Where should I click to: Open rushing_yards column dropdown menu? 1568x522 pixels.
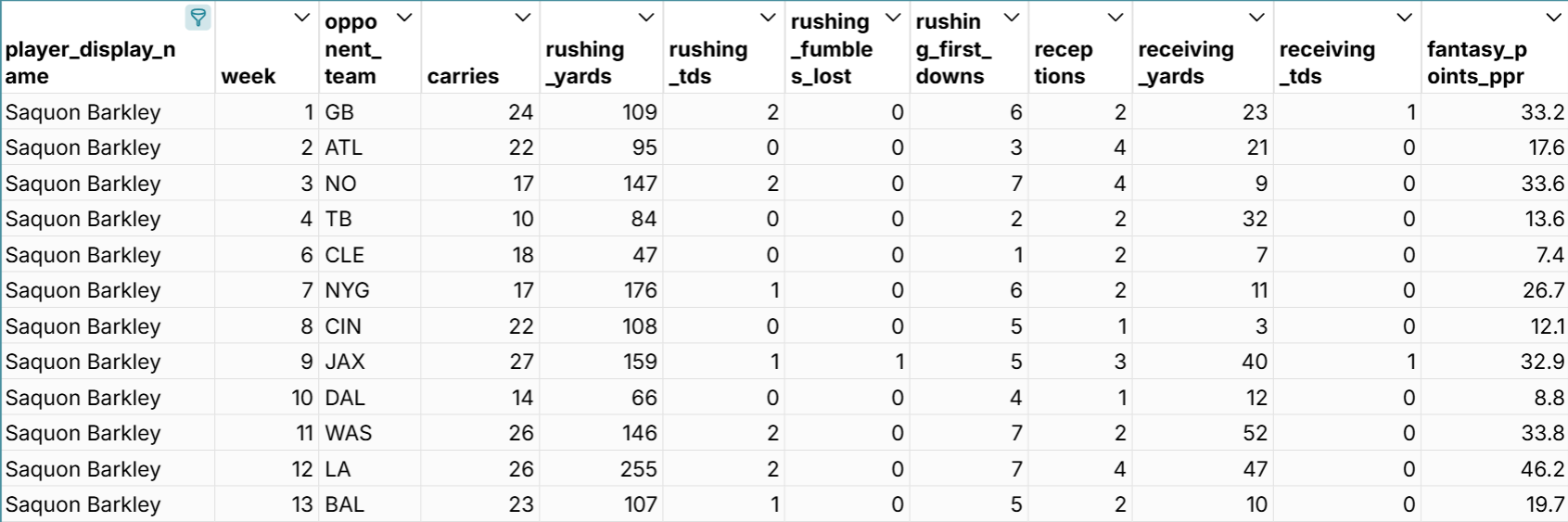(646, 18)
